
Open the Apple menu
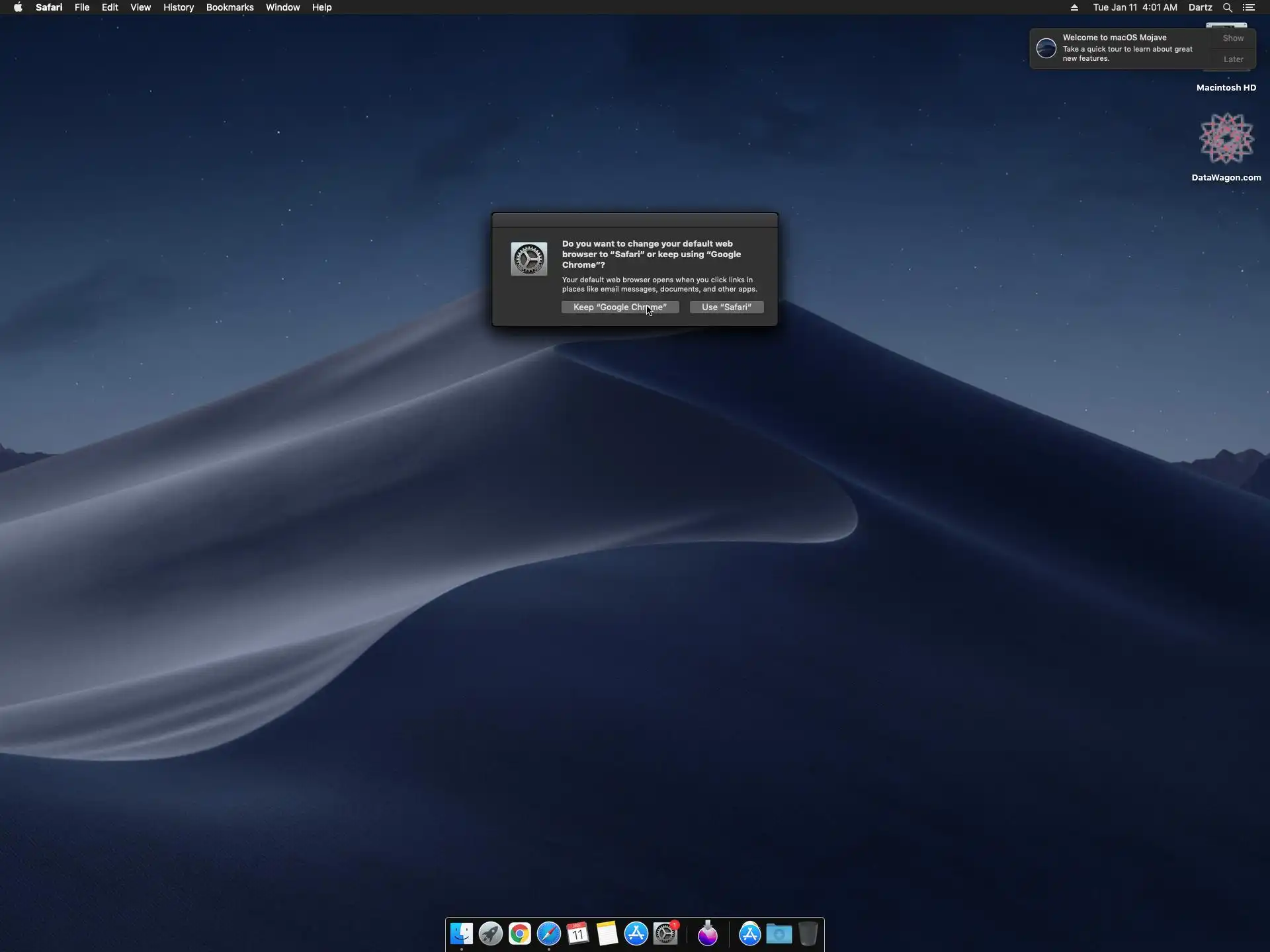(x=18, y=7)
